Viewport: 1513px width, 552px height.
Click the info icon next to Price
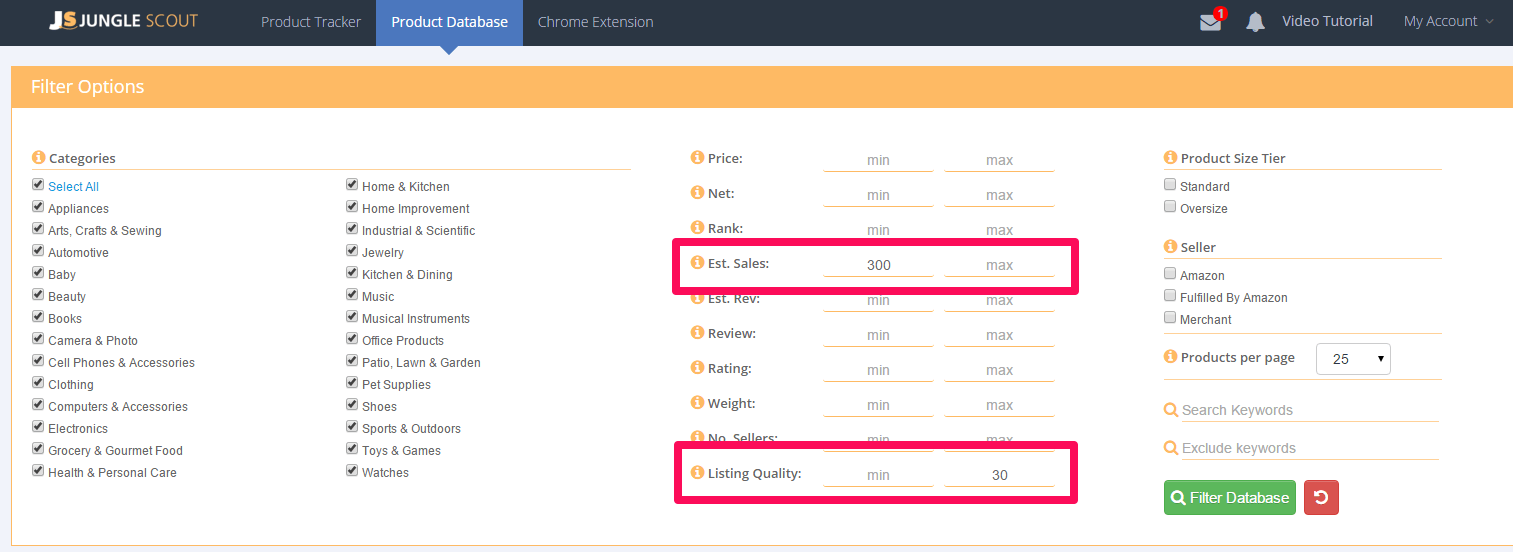pos(697,158)
